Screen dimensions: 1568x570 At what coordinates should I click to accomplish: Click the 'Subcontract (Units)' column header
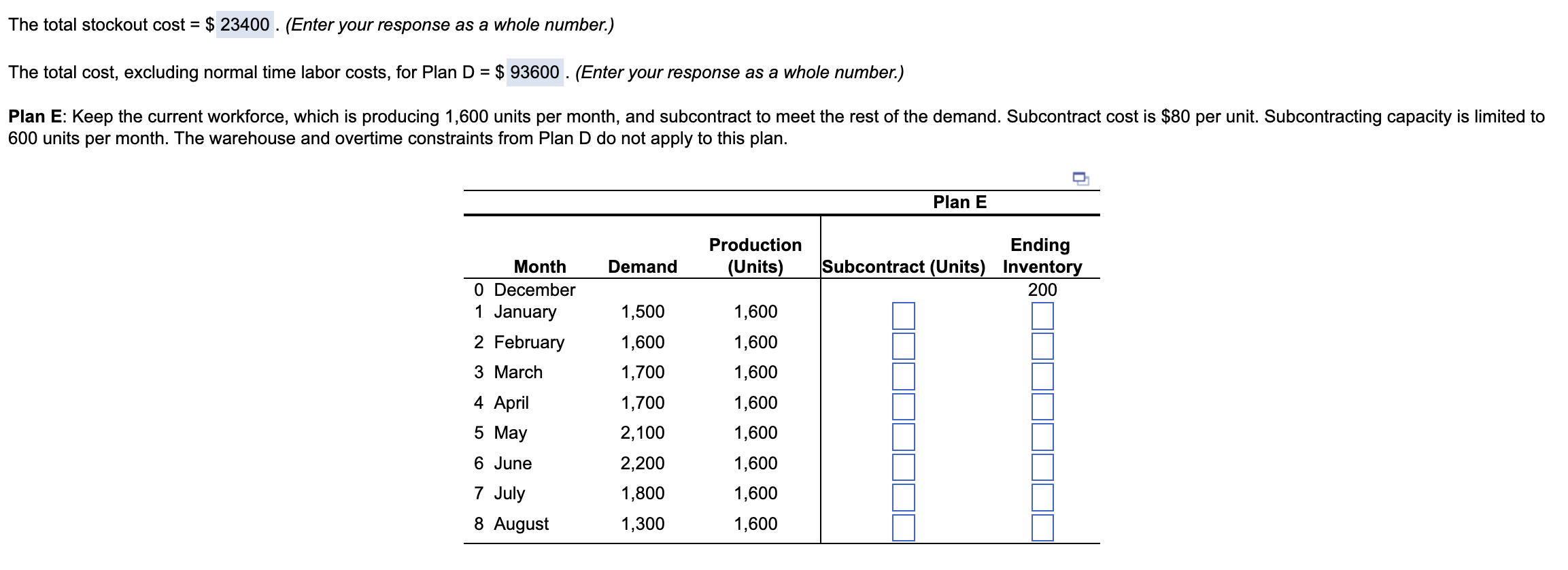point(903,267)
